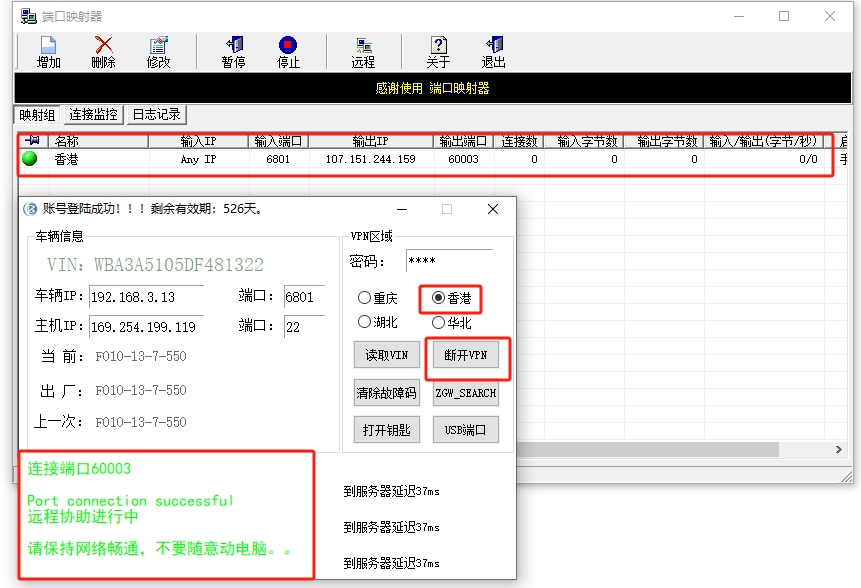The image size is (861, 588).
Task: Choose the 湖北 VPN region option
Action: (365, 323)
